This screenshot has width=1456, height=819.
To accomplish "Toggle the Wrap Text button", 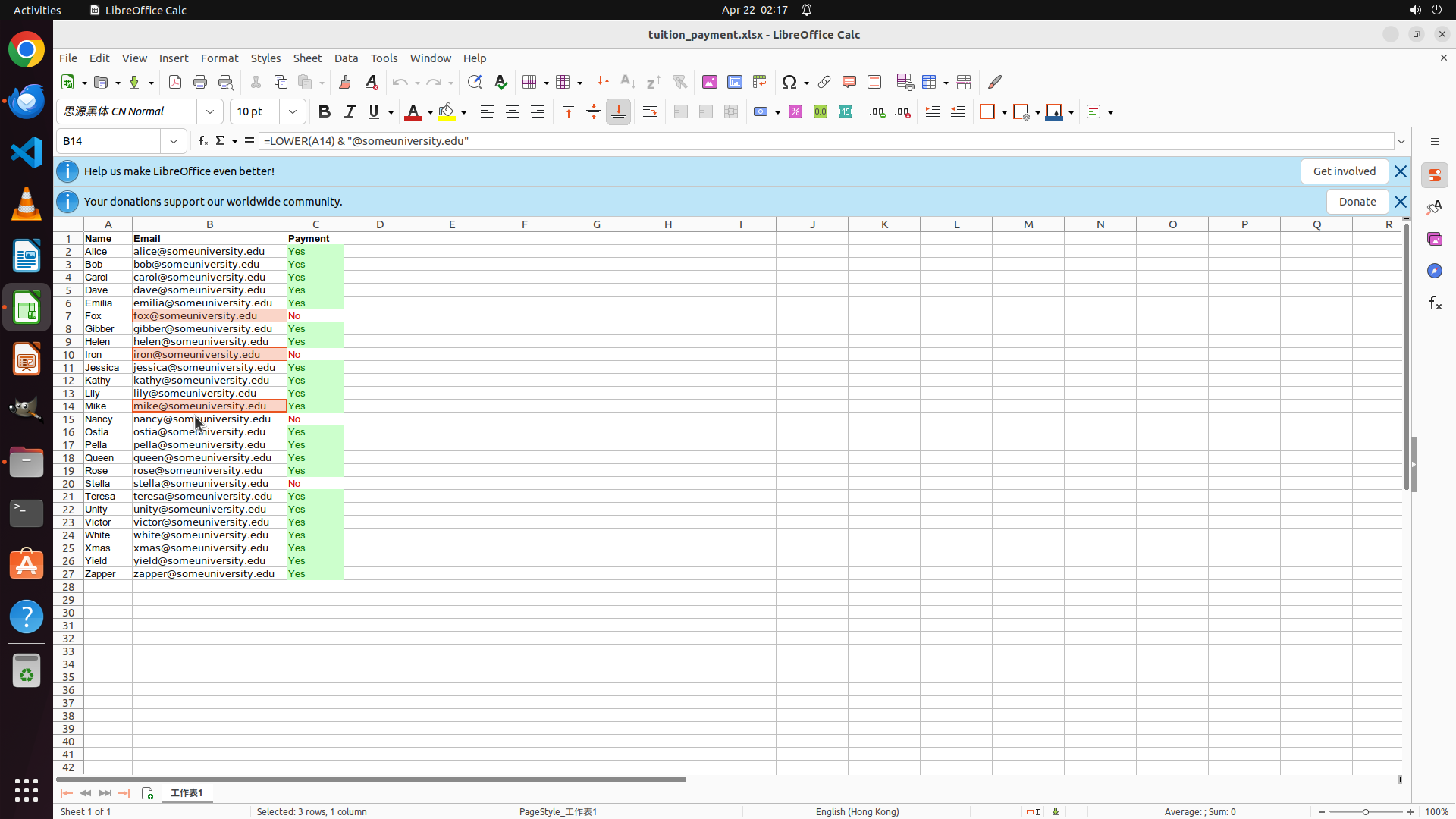I will (650, 111).
